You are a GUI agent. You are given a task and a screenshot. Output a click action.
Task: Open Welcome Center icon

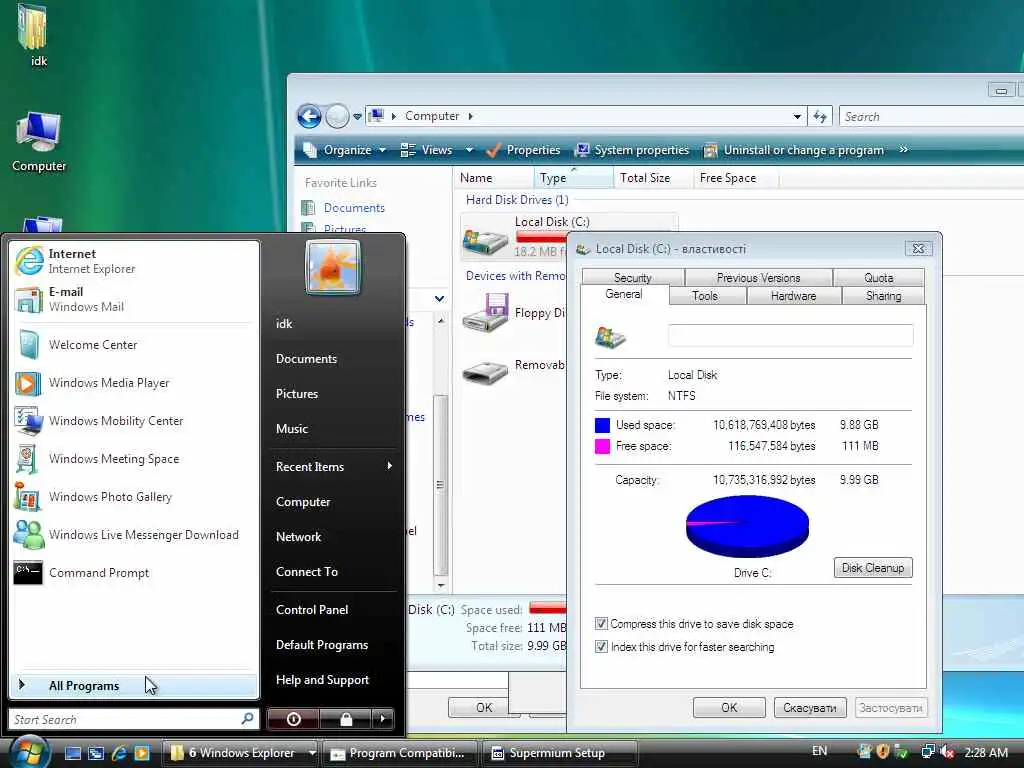[x=29, y=345]
